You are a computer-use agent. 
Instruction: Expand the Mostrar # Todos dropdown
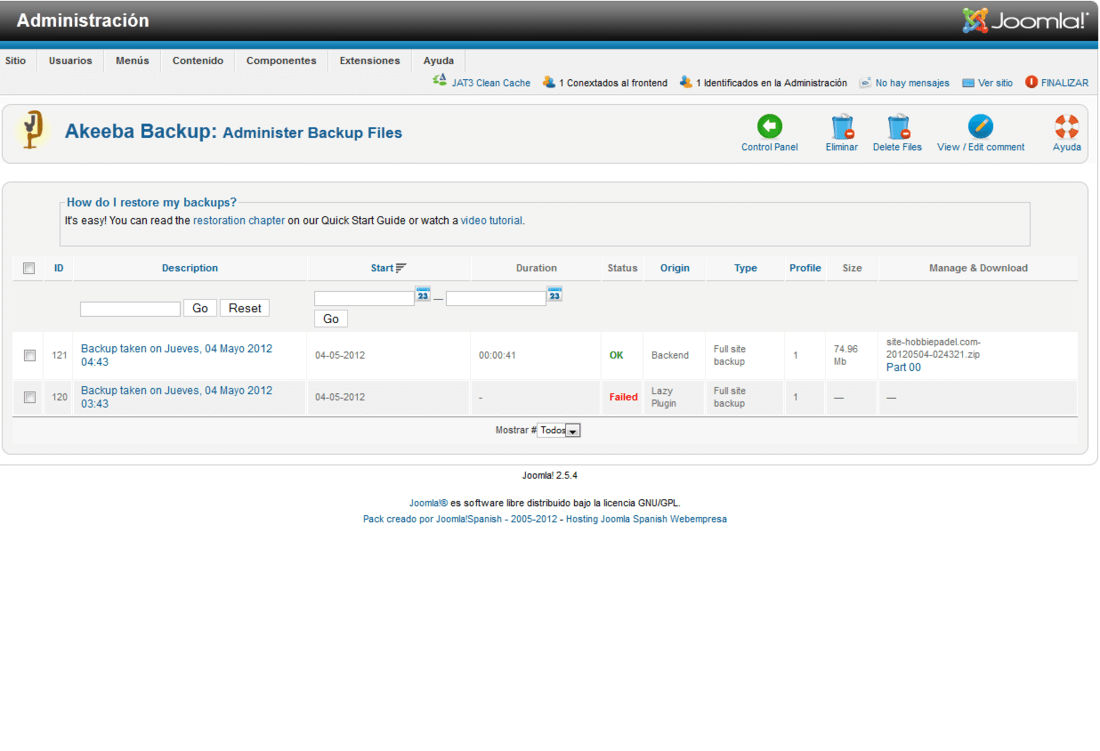(x=558, y=431)
